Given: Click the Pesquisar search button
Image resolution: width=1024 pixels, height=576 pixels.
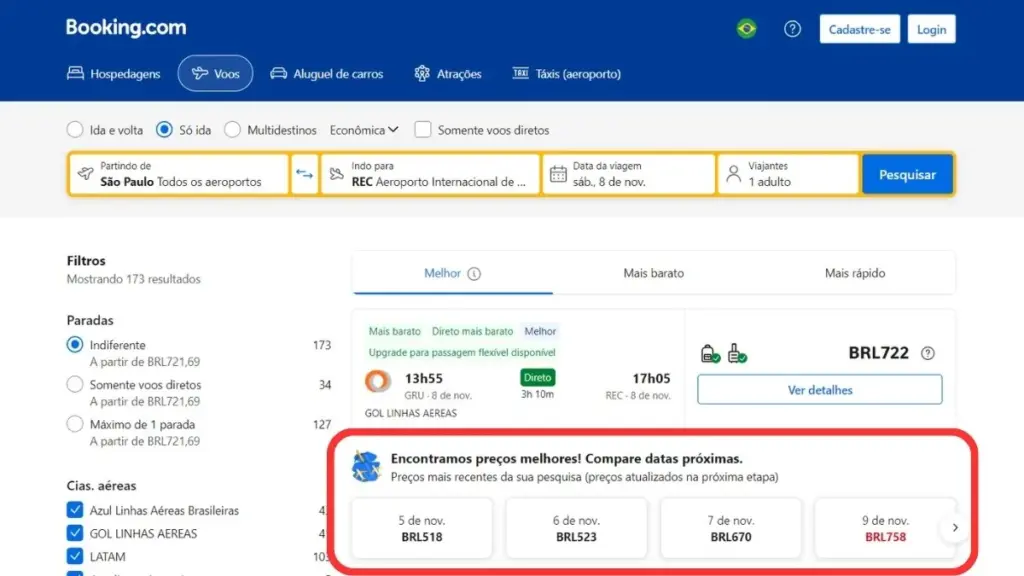Looking at the screenshot, I should (x=907, y=174).
